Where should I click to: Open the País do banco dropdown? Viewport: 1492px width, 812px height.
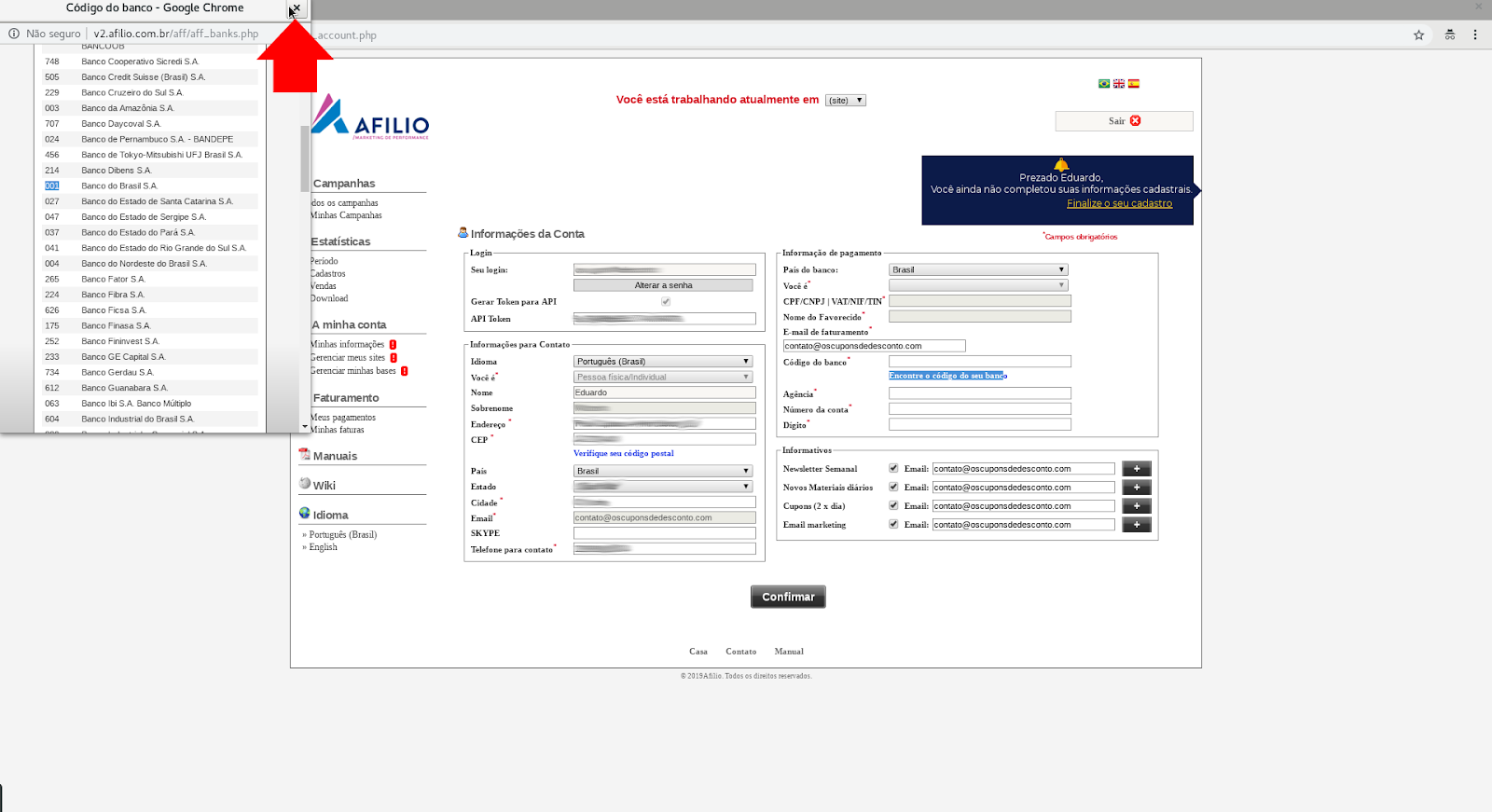click(x=978, y=269)
